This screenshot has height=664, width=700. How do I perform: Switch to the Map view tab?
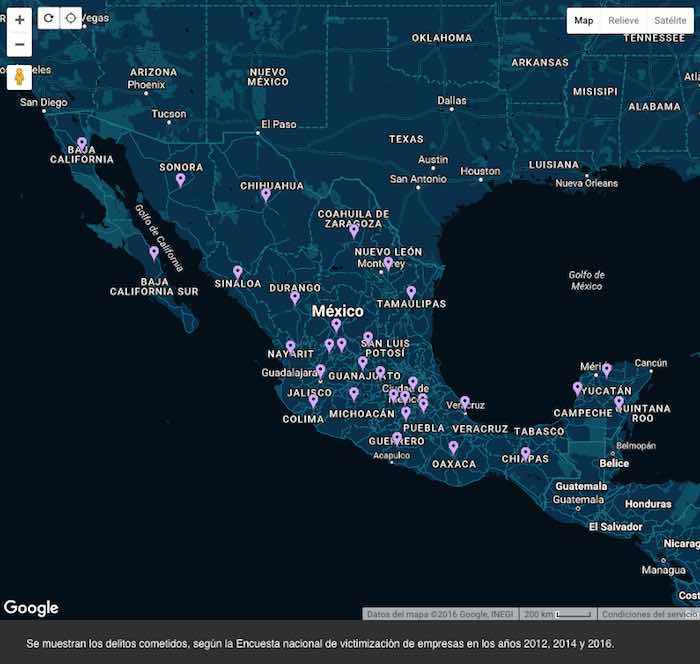coord(584,21)
